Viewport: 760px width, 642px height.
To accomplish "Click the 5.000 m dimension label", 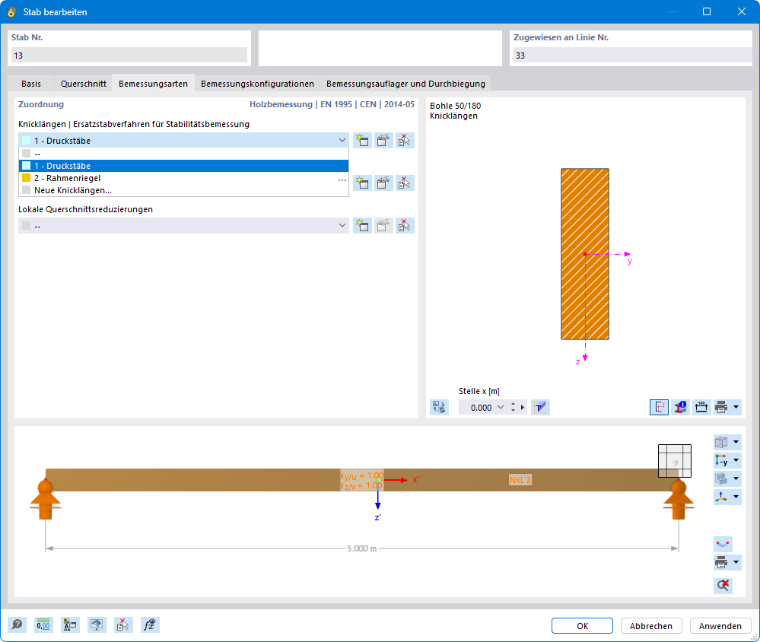I will 362,548.
